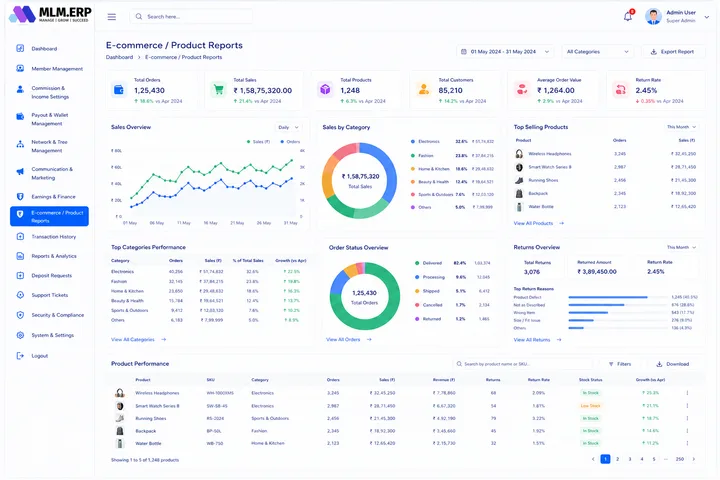The width and height of the screenshot is (720, 480).
Task: Click the Dashboard sidebar icon
Action: pos(20,48)
